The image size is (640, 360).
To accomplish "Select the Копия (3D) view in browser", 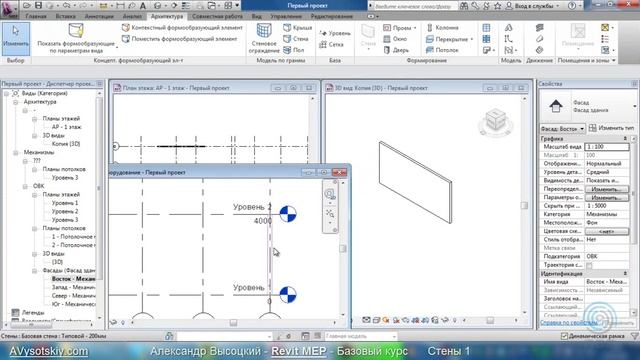I will tap(66, 144).
